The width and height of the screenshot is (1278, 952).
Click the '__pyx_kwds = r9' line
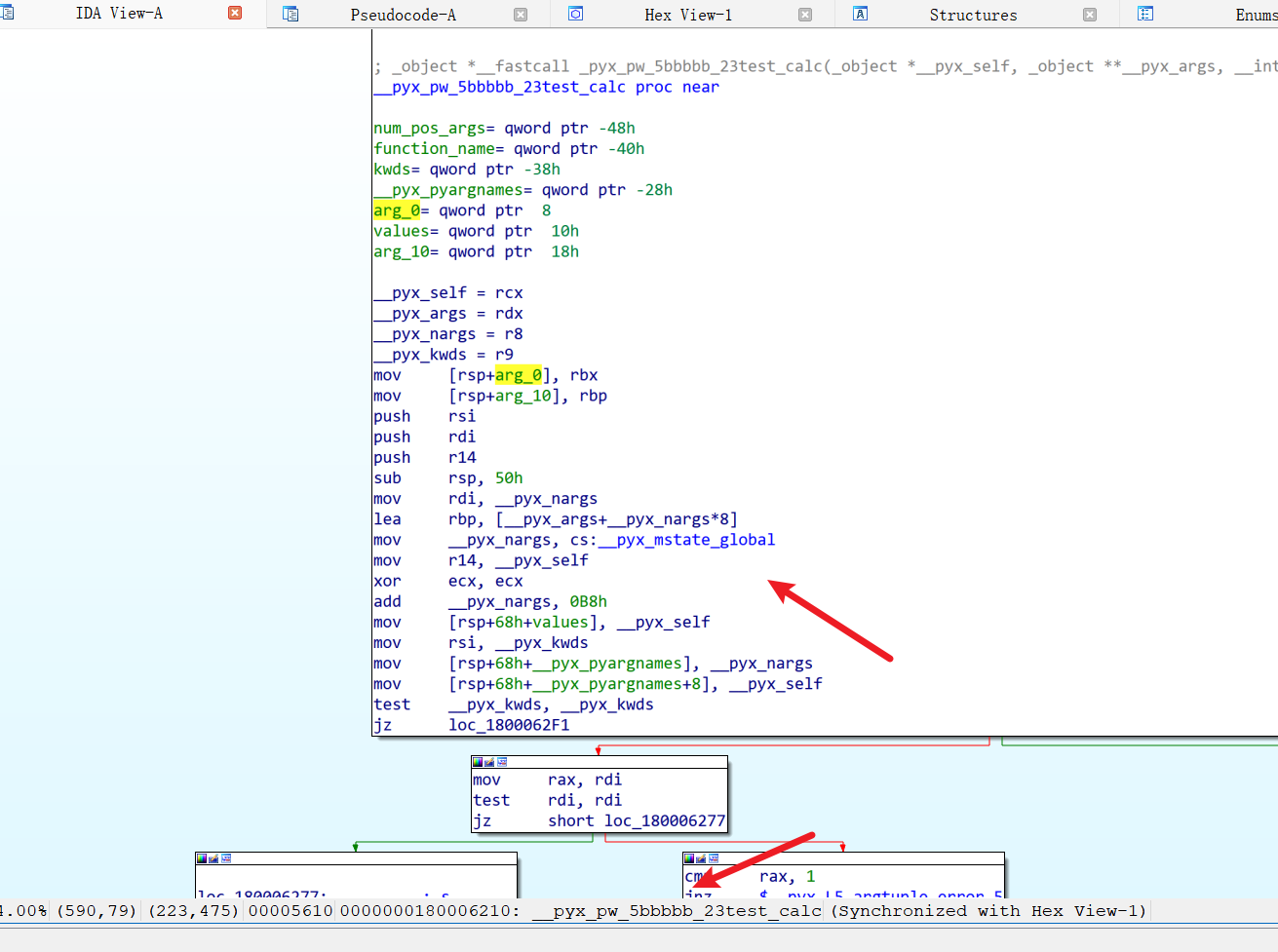444,354
